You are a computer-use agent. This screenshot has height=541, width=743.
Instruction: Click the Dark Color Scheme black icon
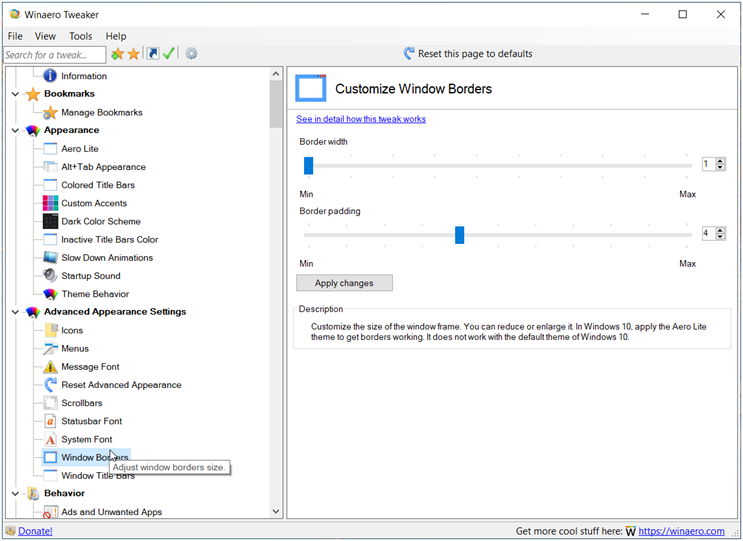click(50, 221)
